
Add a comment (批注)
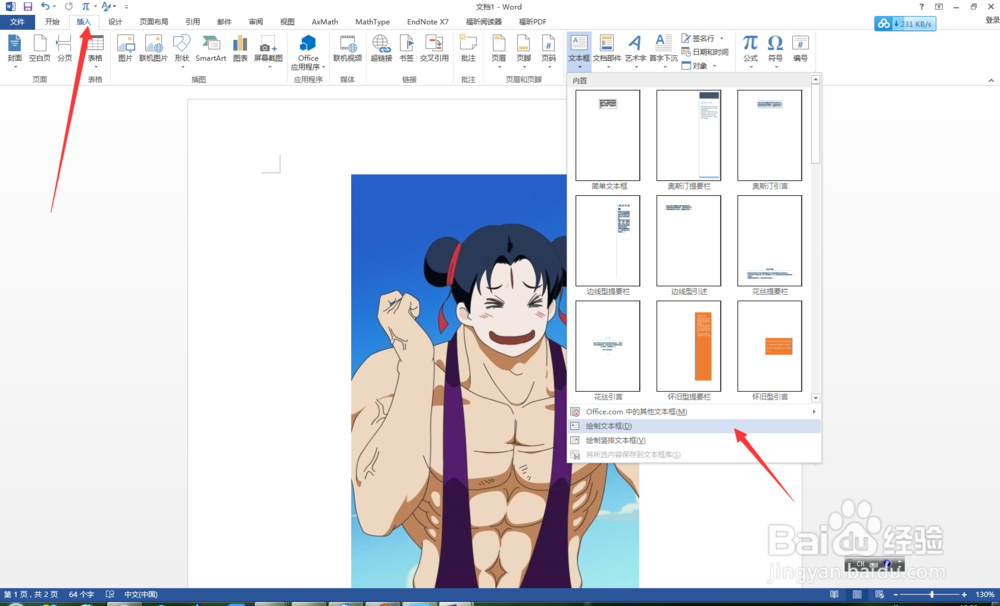click(468, 50)
